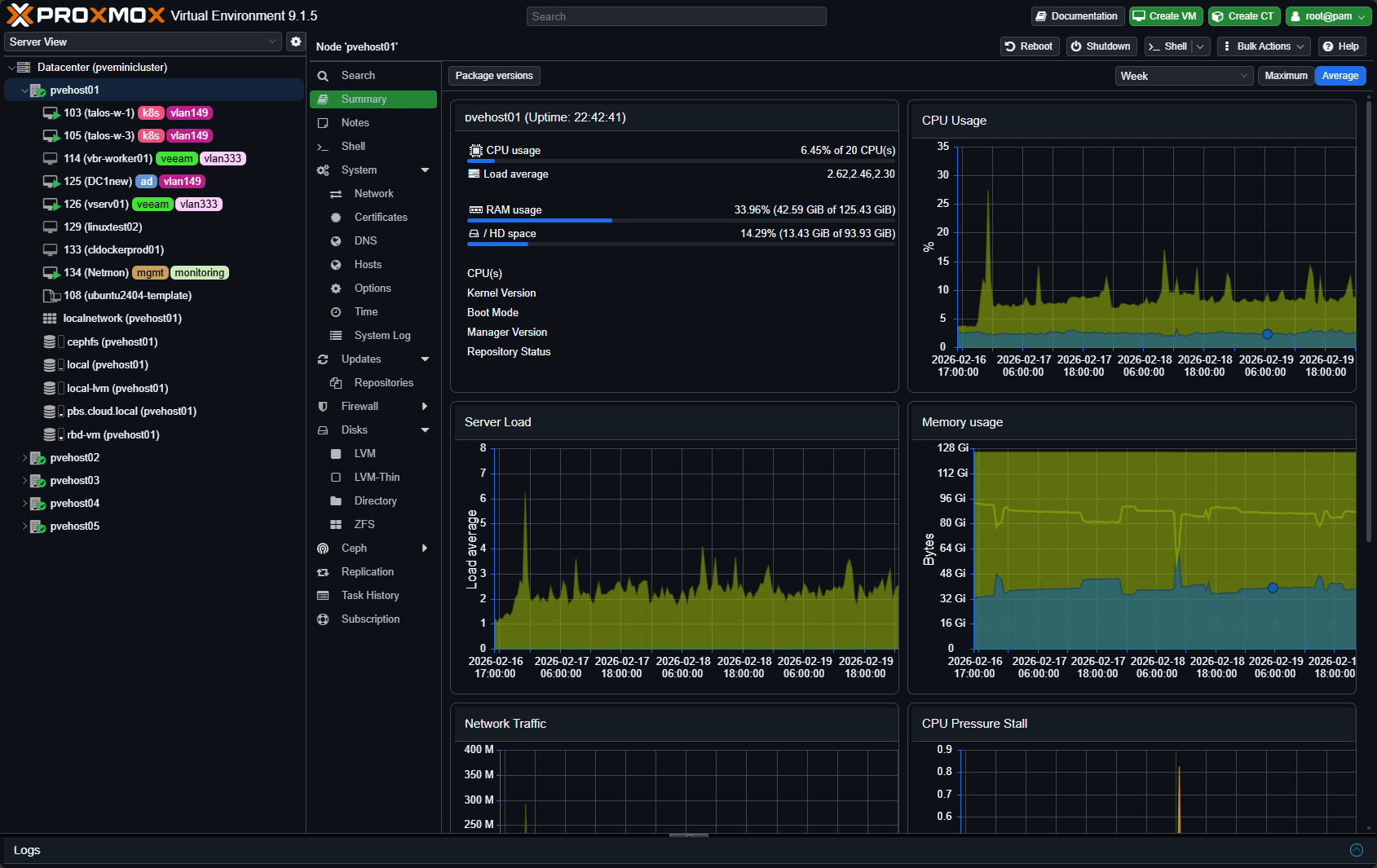Click the cephfs storage icon
Screen dimensions: 1377x868
pyautogui.click(x=51, y=342)
